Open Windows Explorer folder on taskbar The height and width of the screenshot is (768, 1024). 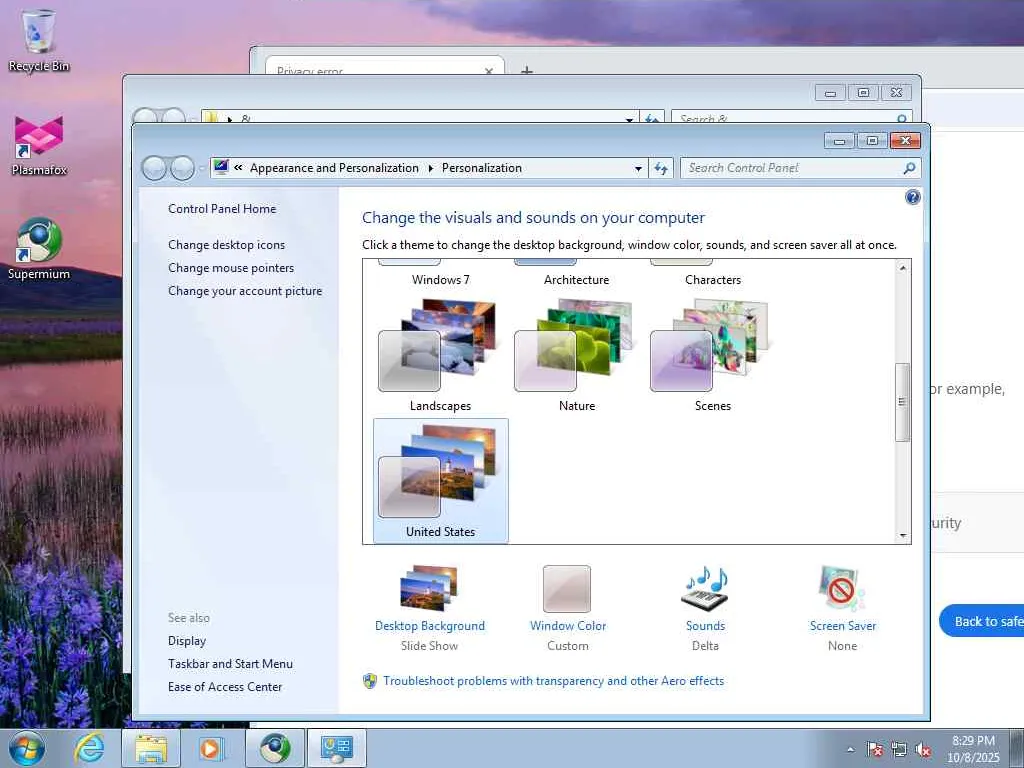point(151,748)
